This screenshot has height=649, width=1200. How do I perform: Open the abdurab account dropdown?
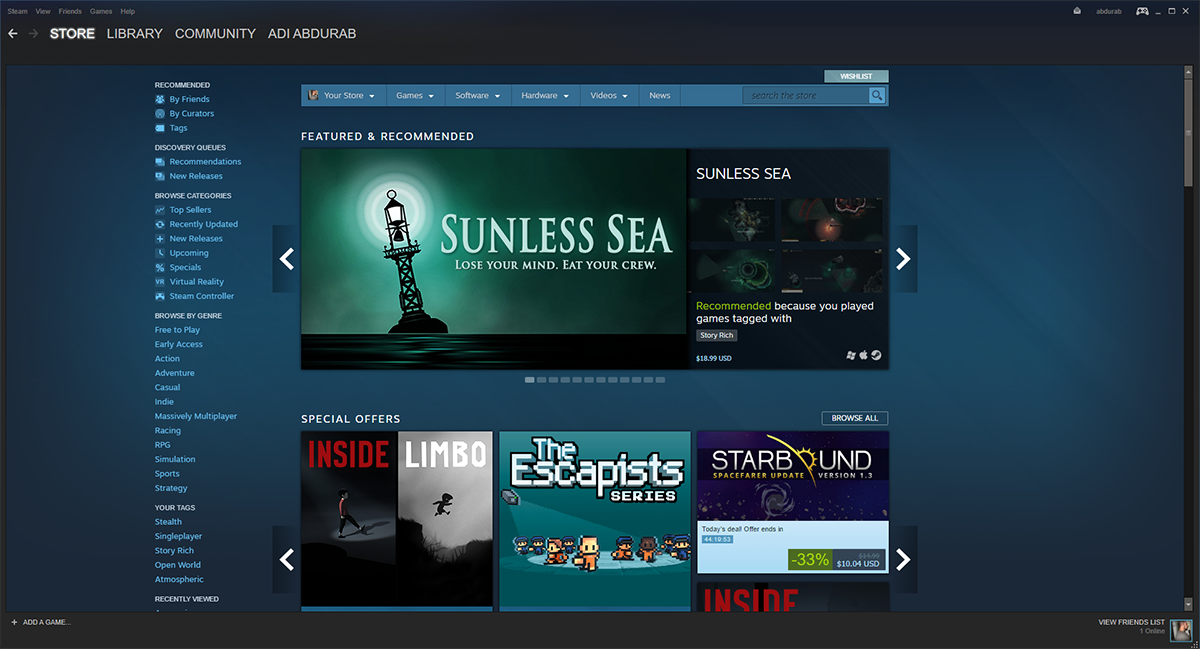click(1108, 11)
